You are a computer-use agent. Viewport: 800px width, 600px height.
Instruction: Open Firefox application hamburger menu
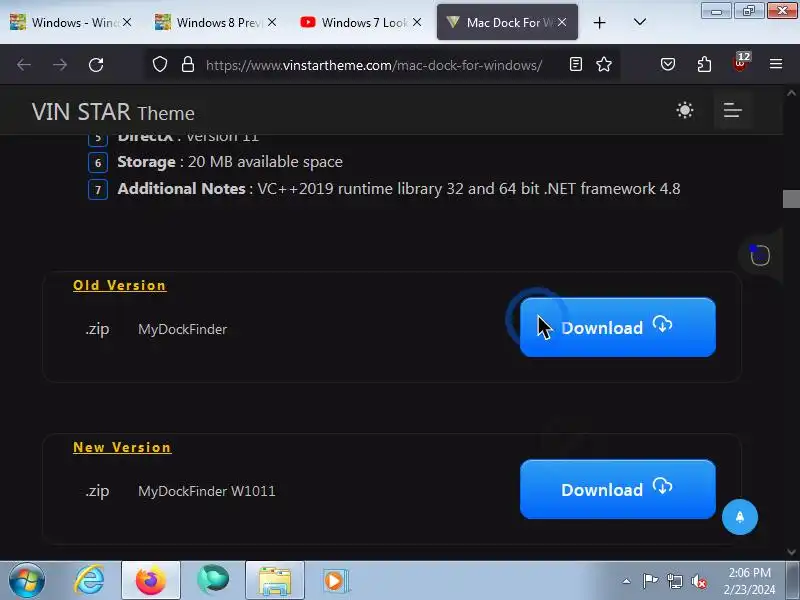pyautogui.click(x=776, y=64)
